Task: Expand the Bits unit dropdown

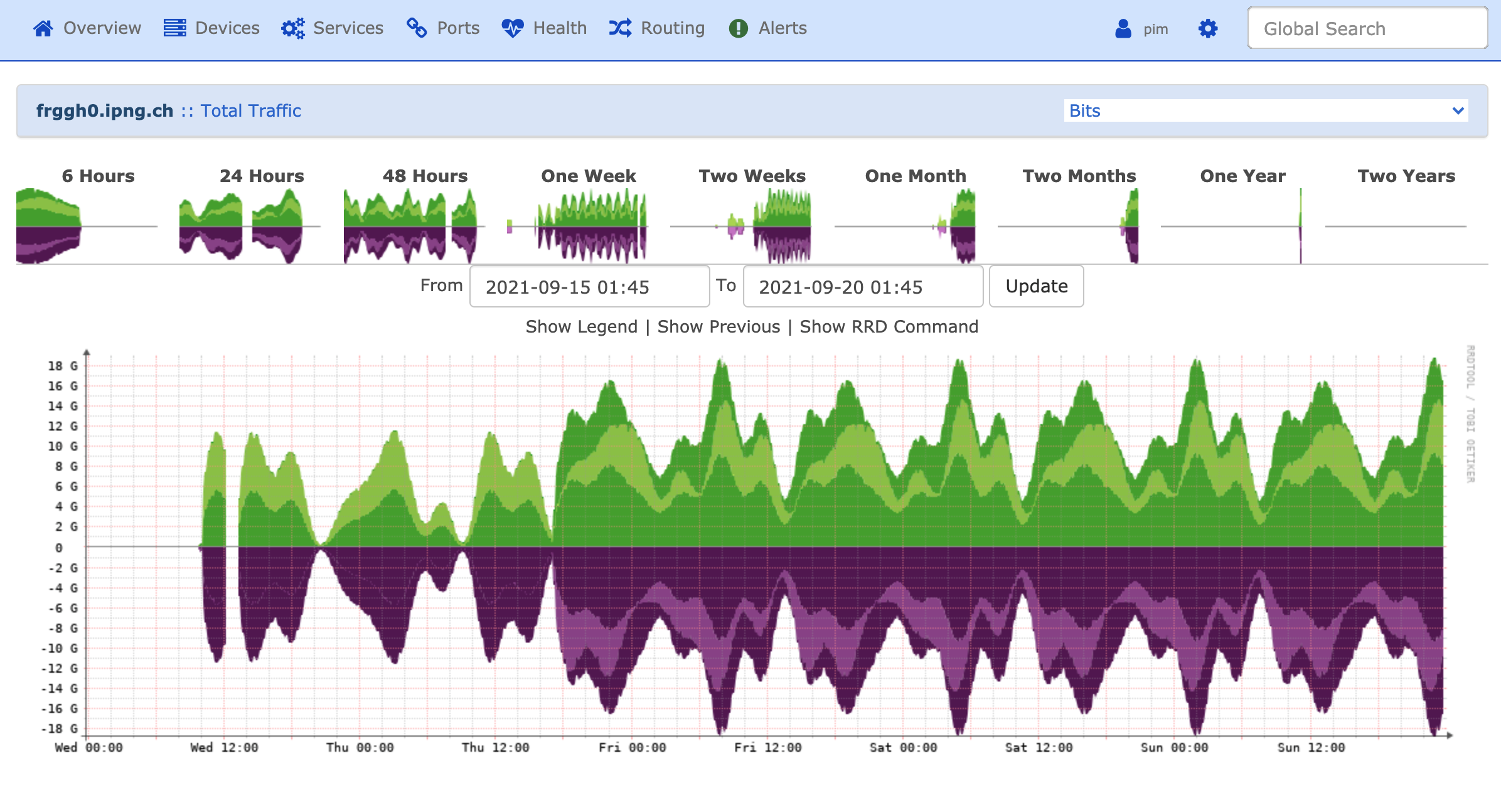Action: (x=1266, y=110)
